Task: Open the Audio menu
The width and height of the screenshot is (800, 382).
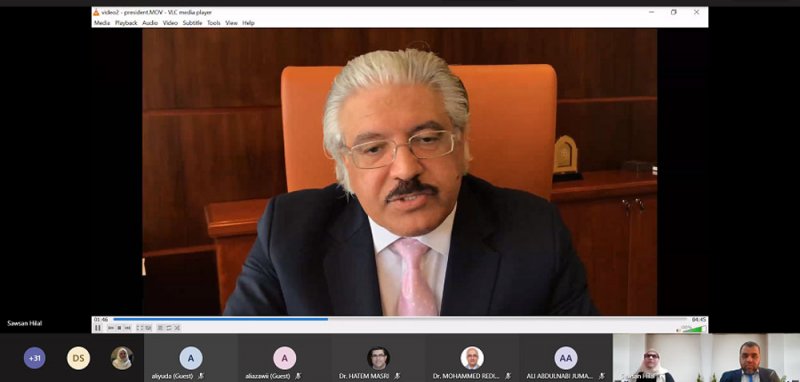Action: pyautogui.click(x=150, y=23)
